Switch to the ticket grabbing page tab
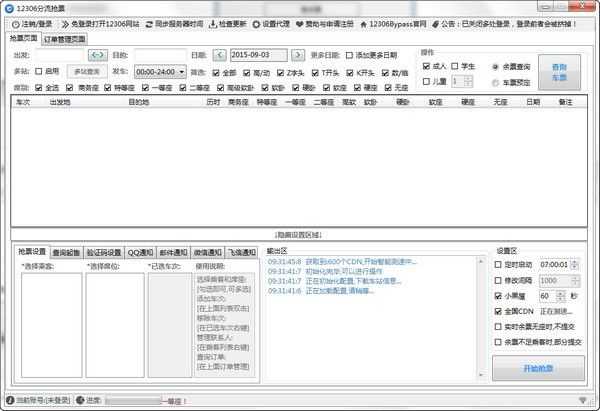 [x=24, y=38]
